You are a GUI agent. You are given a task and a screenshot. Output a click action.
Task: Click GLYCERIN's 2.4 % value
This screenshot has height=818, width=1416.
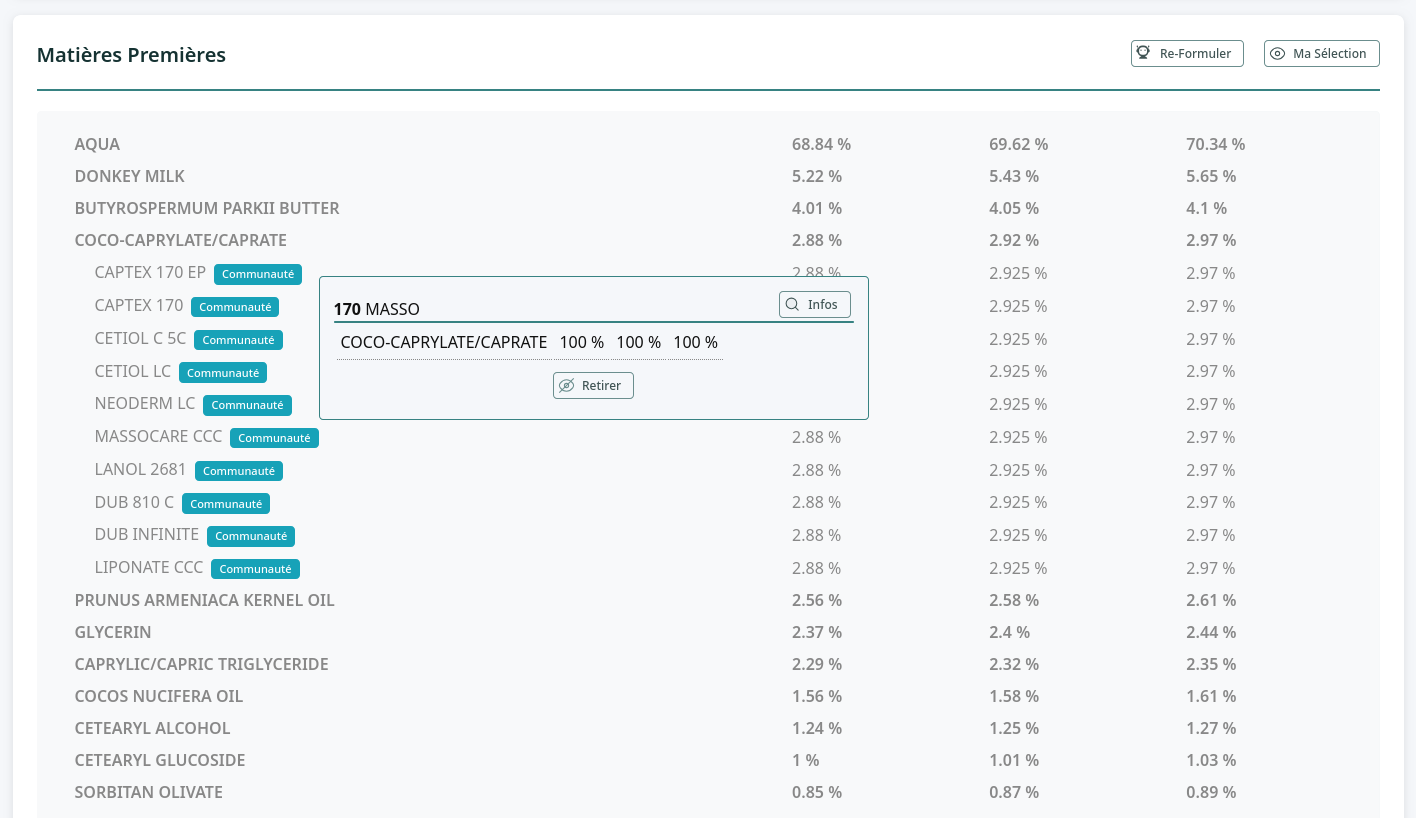click(x=1009, y=632)
